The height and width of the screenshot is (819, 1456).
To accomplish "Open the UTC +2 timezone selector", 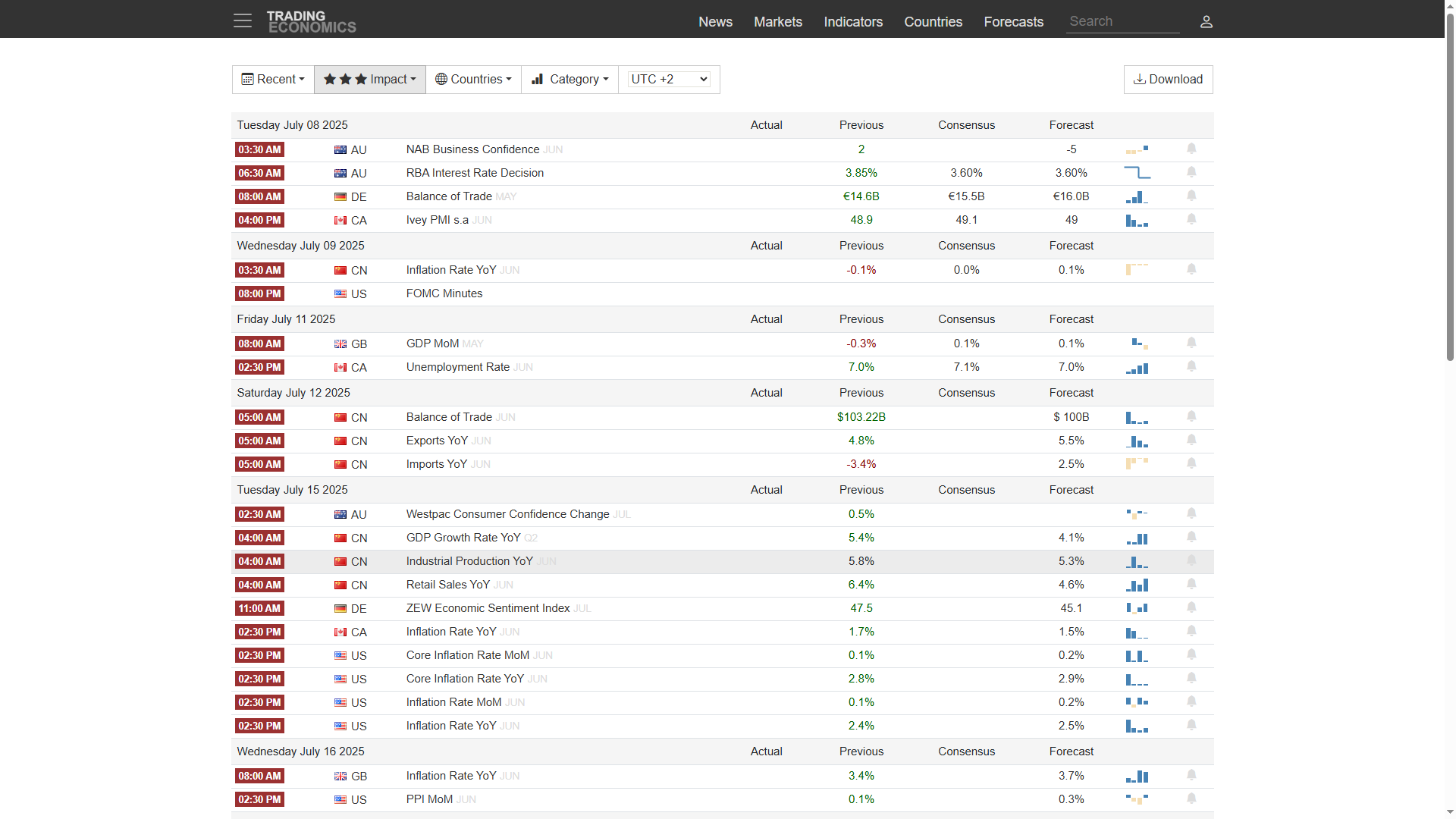I will click(x=669, y=80).
